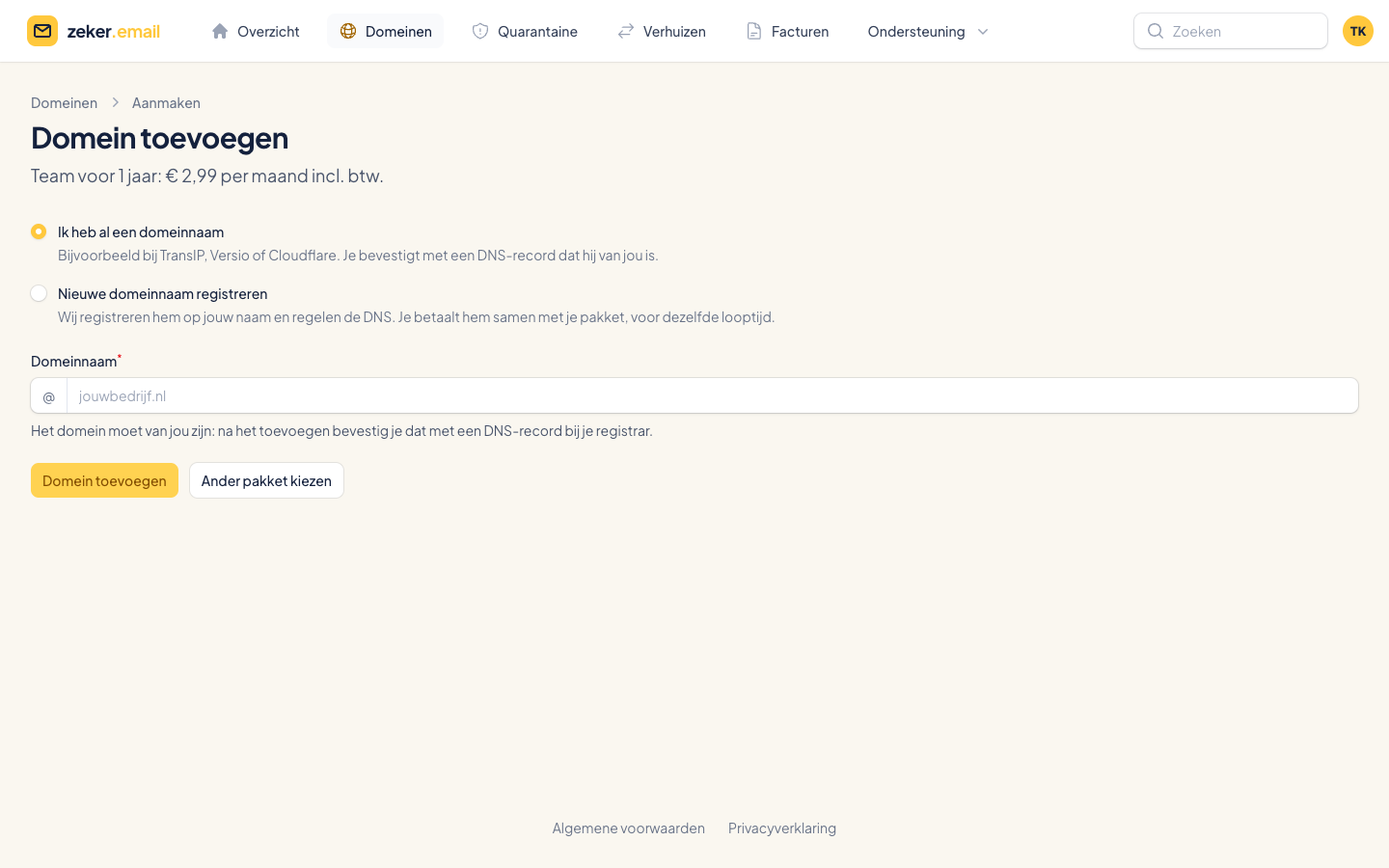Click the 'Ik heb al een domeinnaam' label text
The width and height of the screenshot is (1389, 868).
(x=141, y=231)
